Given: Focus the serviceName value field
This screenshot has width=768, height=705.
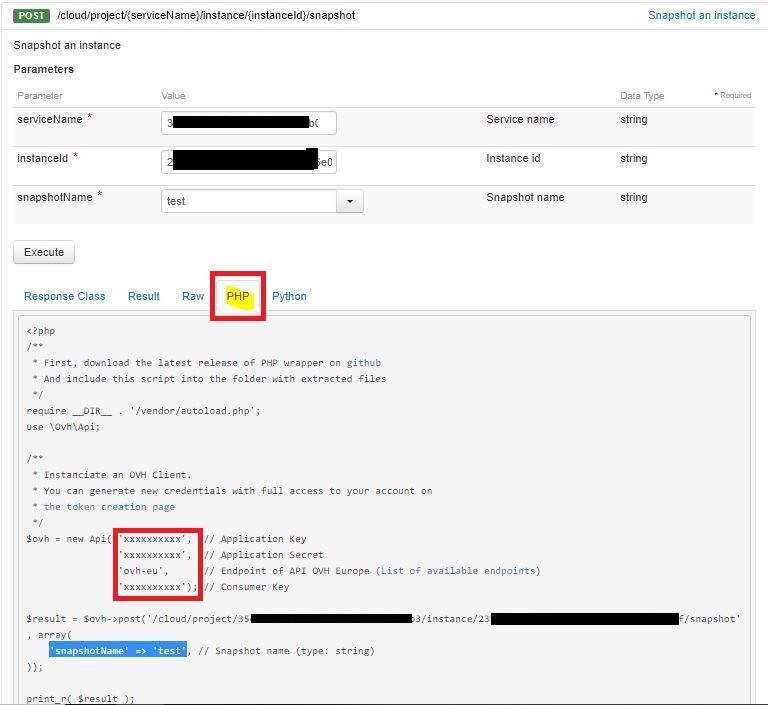Looking at the screenshot, I should point(248,123).
